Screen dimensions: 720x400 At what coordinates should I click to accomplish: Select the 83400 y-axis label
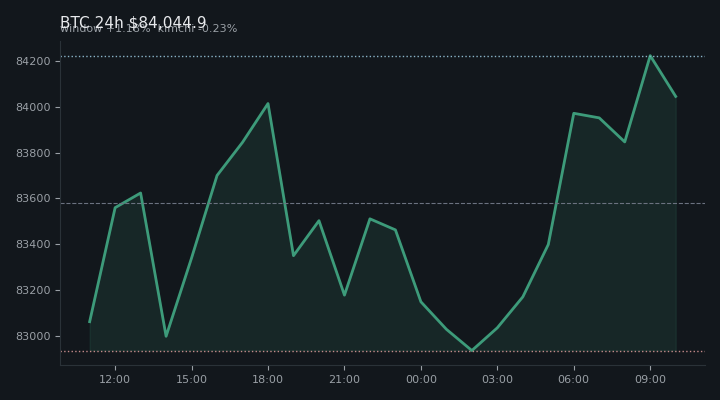point(33,244)
